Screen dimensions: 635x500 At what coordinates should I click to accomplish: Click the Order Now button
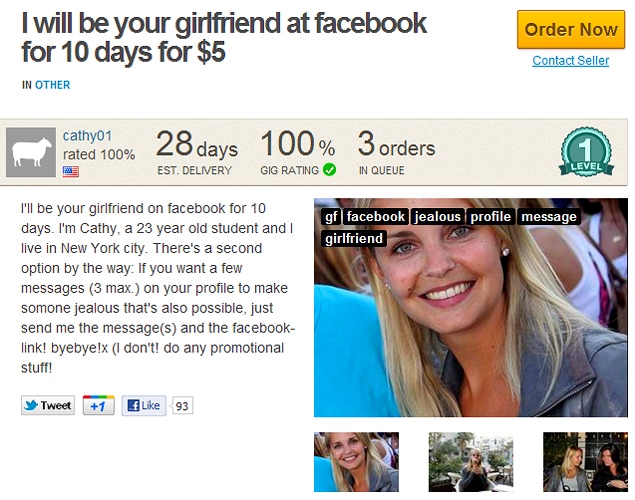point(571,30)
